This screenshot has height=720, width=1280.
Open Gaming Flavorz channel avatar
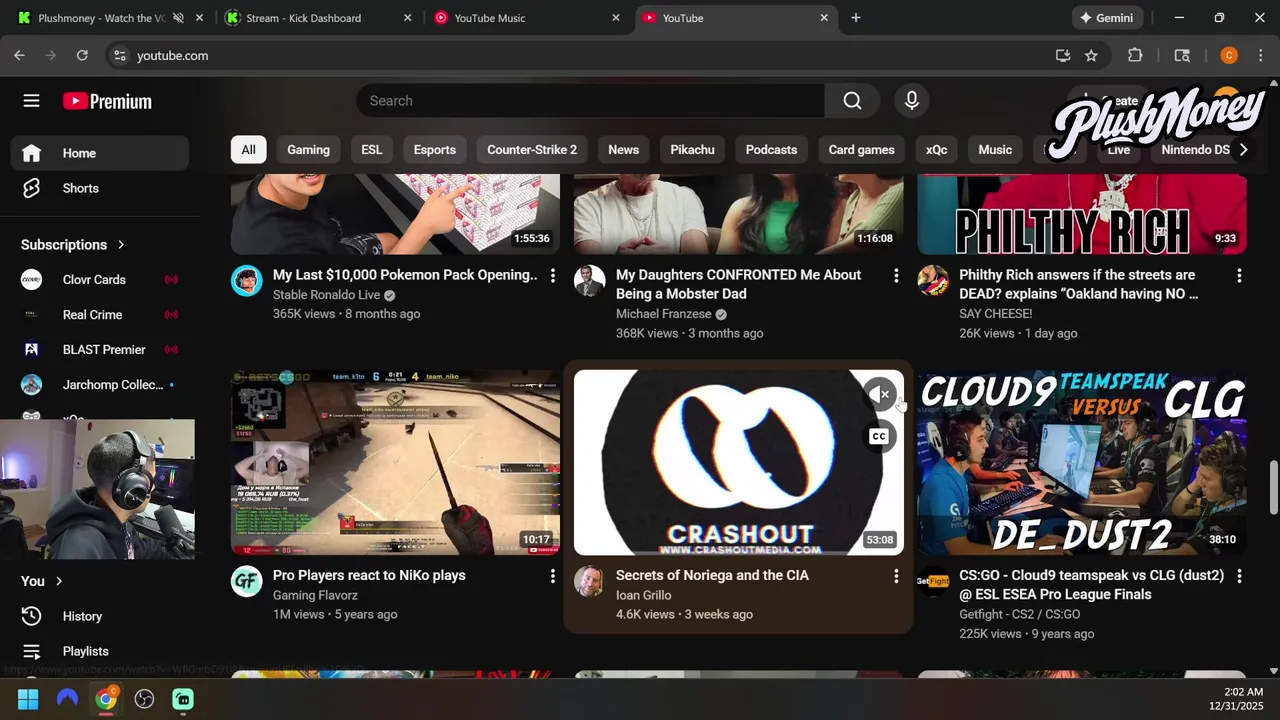click(x=247, y=581)
